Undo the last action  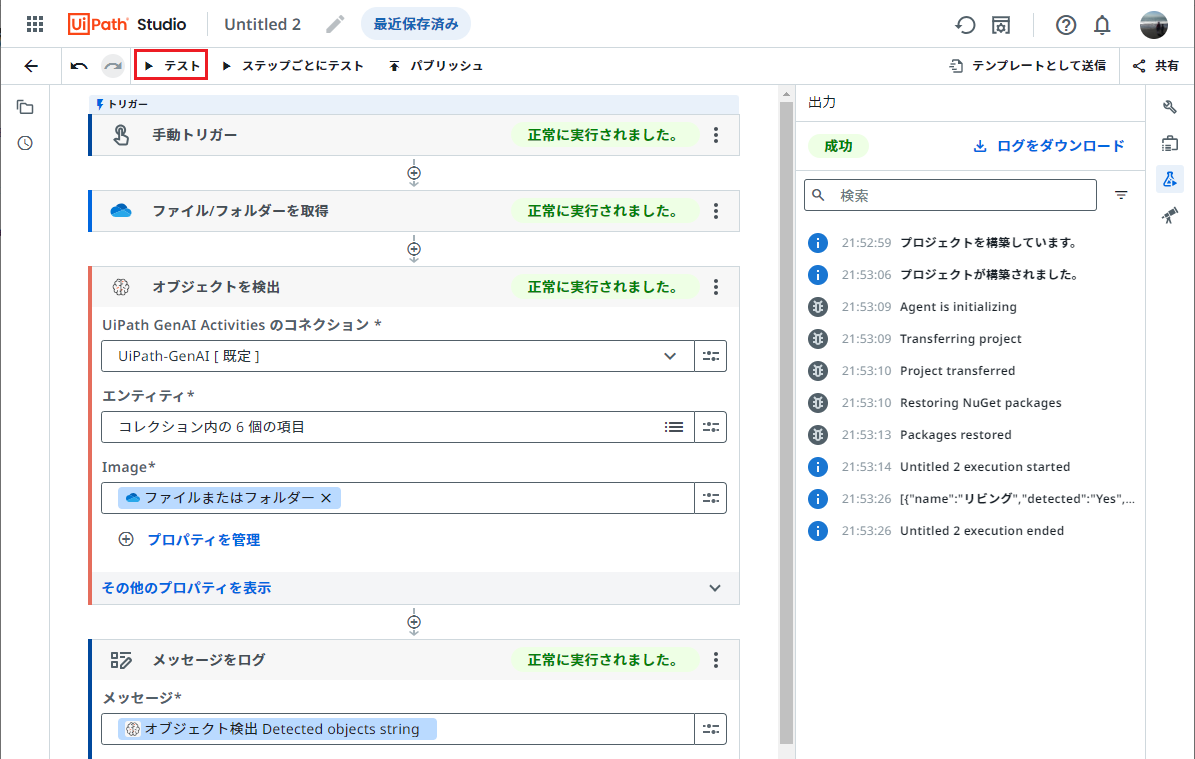79,66
